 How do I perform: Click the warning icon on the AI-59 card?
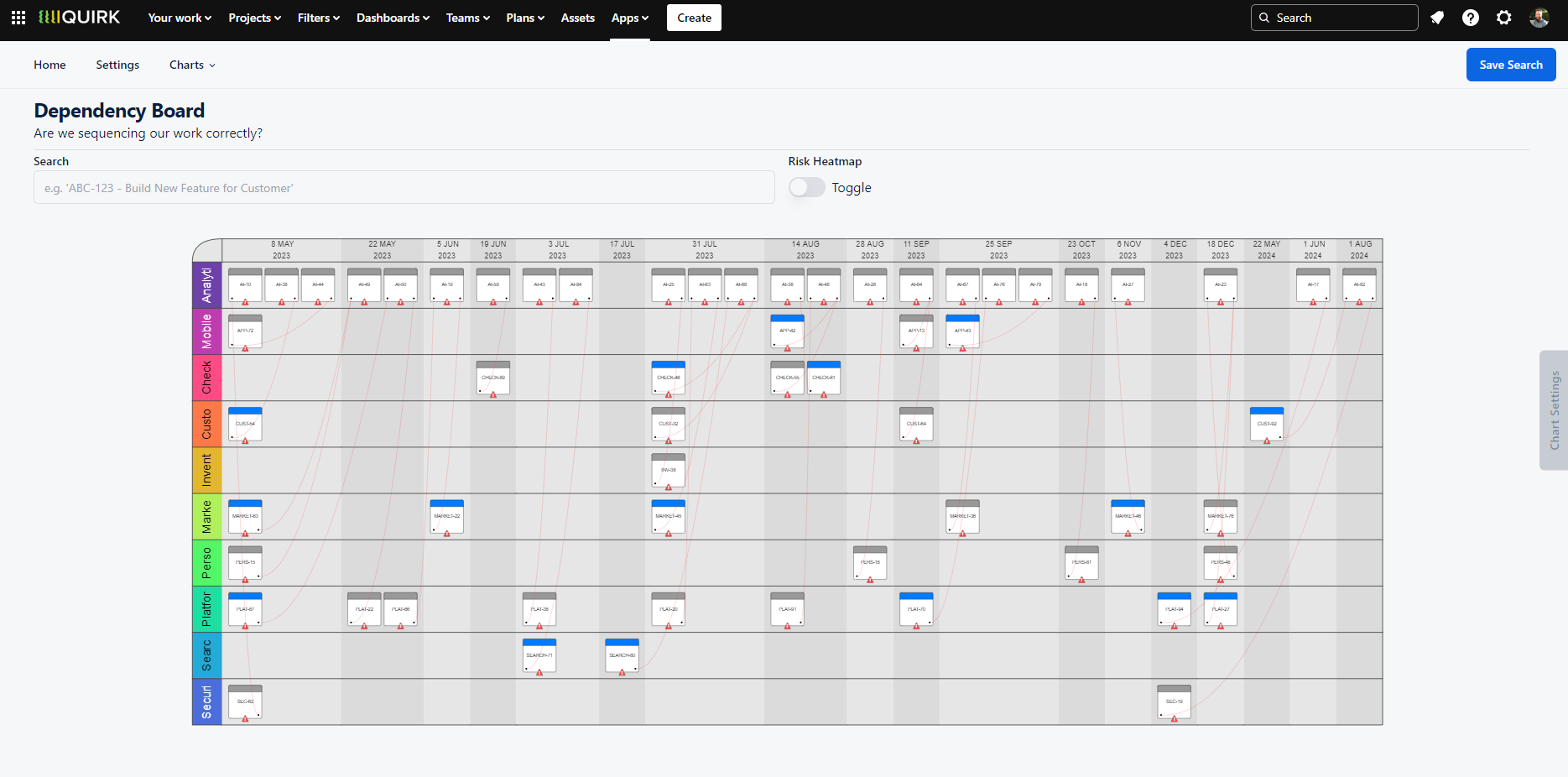(x=493, y=302)
